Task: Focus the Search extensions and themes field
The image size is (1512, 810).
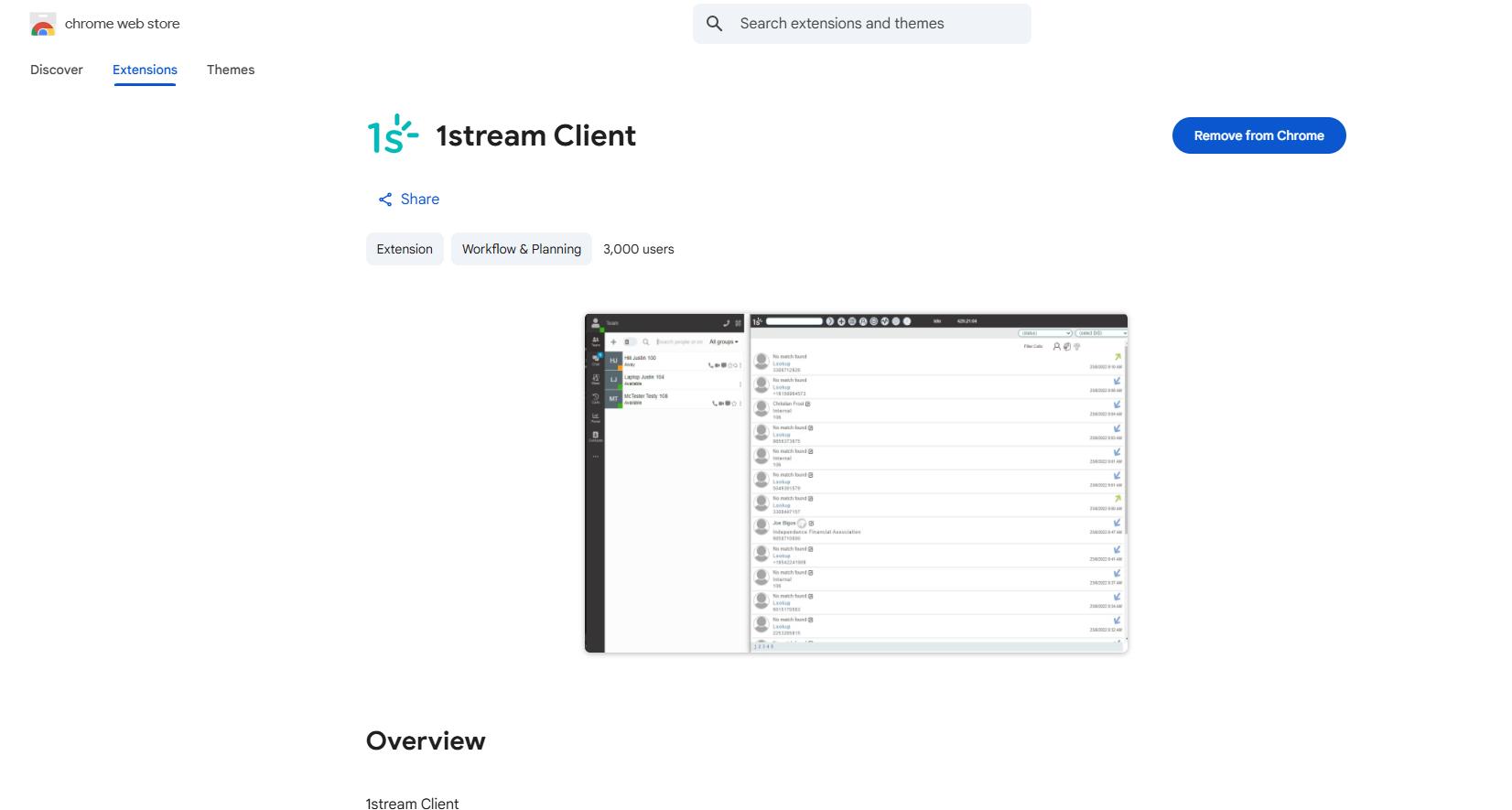Action: point(862,24)
